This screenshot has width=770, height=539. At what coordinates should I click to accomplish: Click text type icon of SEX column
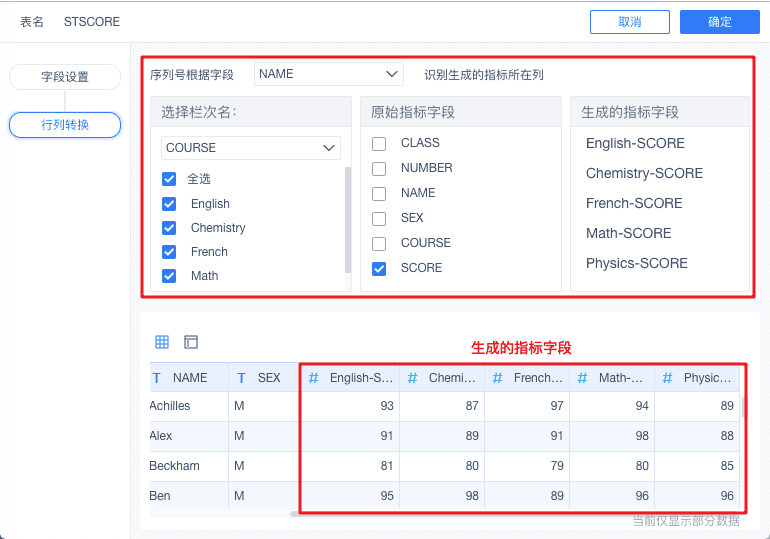click(242, 378)
